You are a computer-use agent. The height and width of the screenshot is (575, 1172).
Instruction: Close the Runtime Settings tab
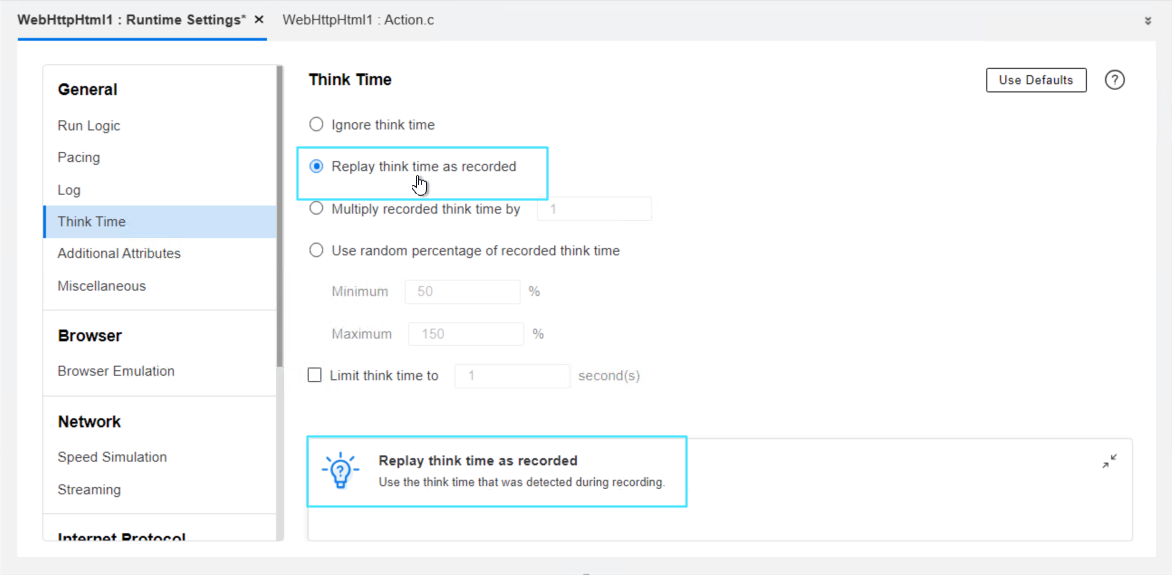[x=259, y=20]
